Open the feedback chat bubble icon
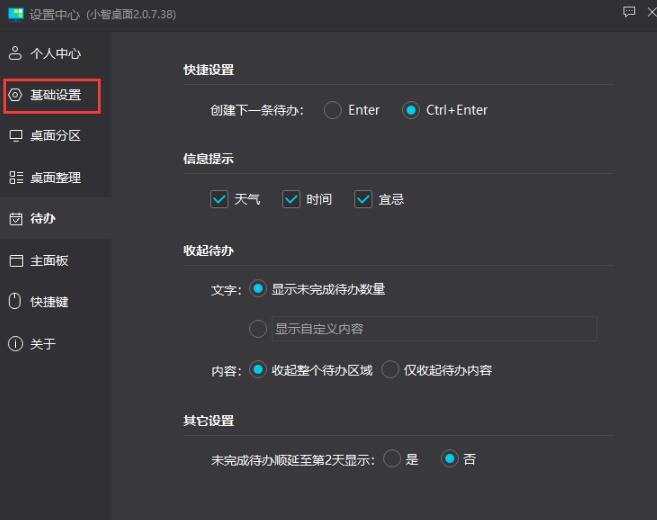The height and width of the screenshot is (520, 657). coord(629,12)
